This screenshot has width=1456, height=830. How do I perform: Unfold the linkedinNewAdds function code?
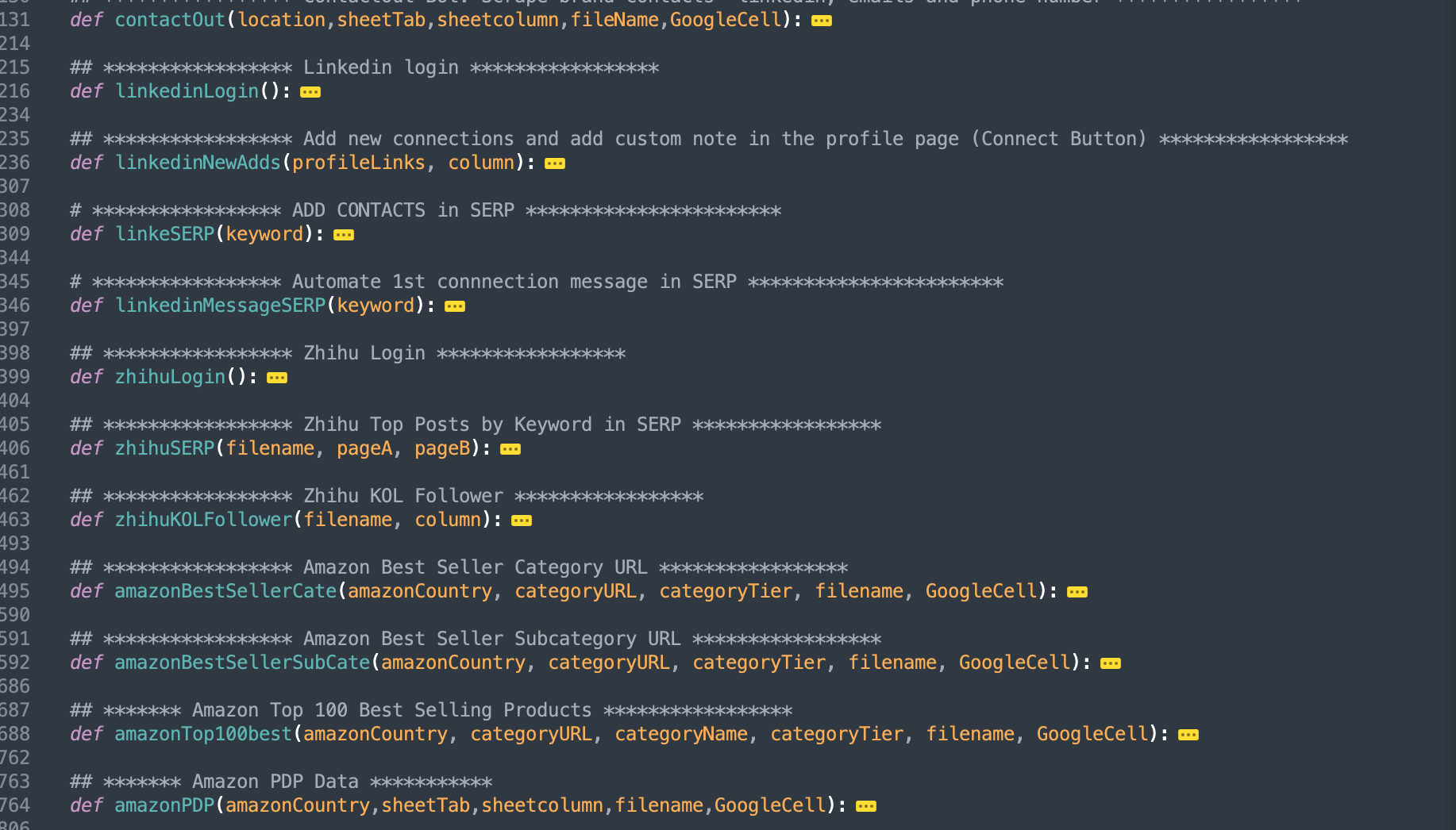555,163
